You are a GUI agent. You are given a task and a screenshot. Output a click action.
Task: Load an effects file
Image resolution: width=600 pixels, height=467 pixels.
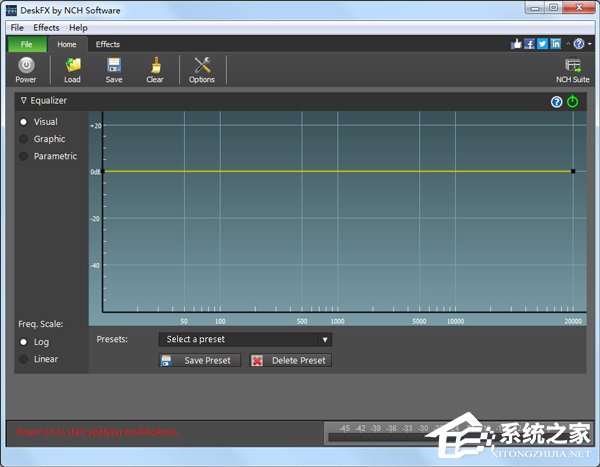click(72, 70)
